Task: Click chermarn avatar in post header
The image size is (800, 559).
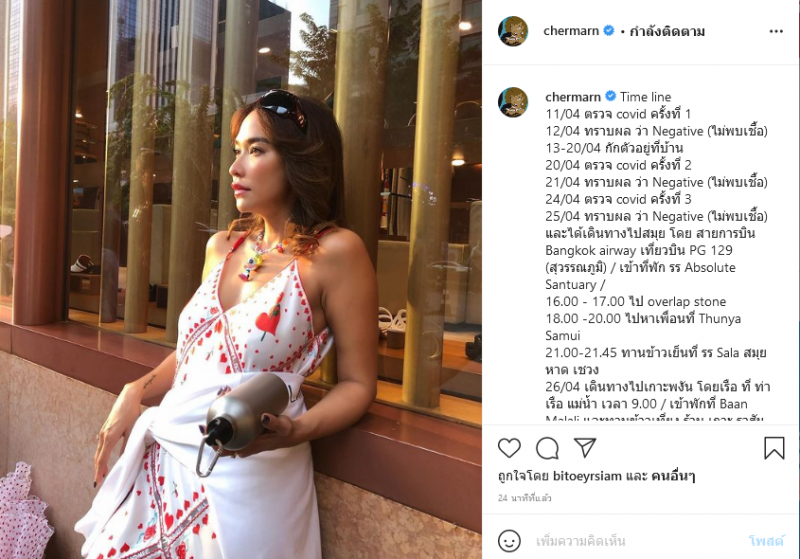Action: (512, 31)
